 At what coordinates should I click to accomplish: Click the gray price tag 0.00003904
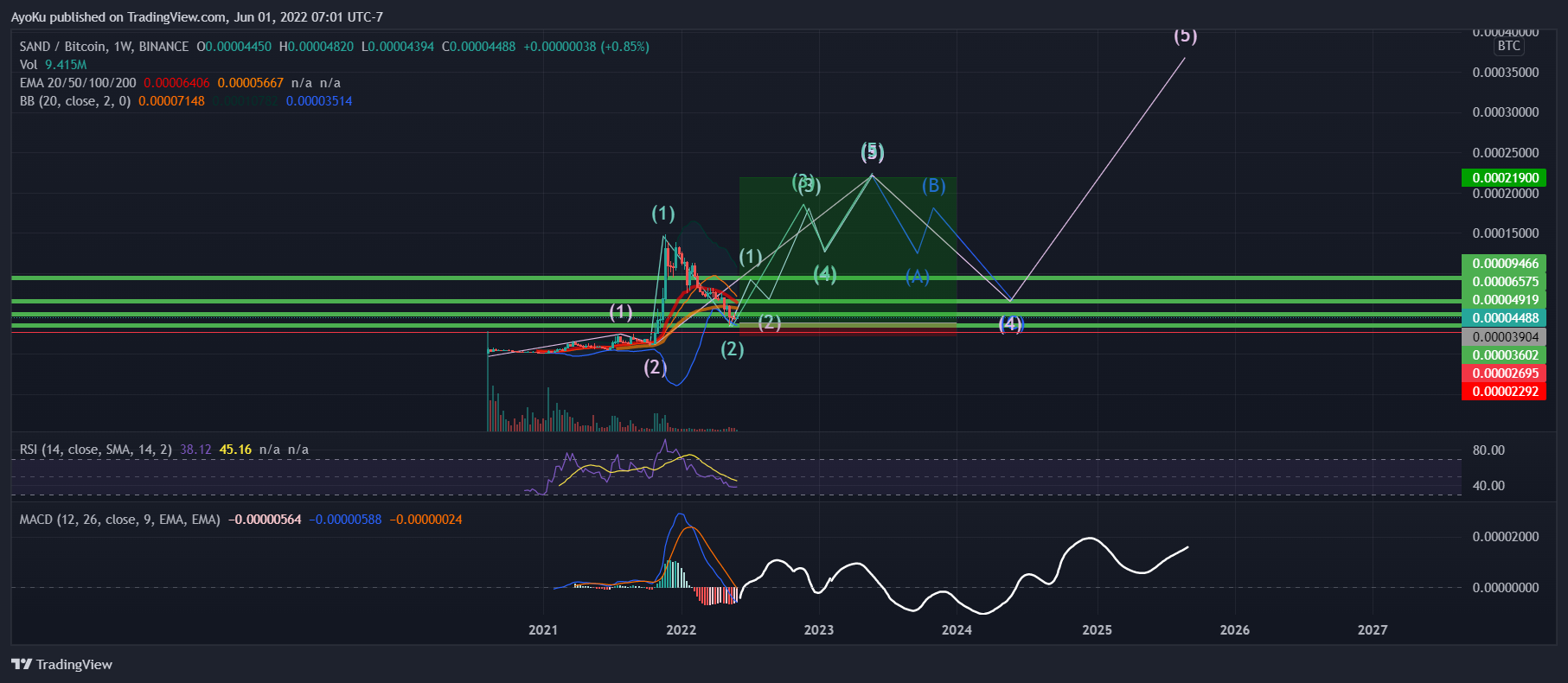1504,337
